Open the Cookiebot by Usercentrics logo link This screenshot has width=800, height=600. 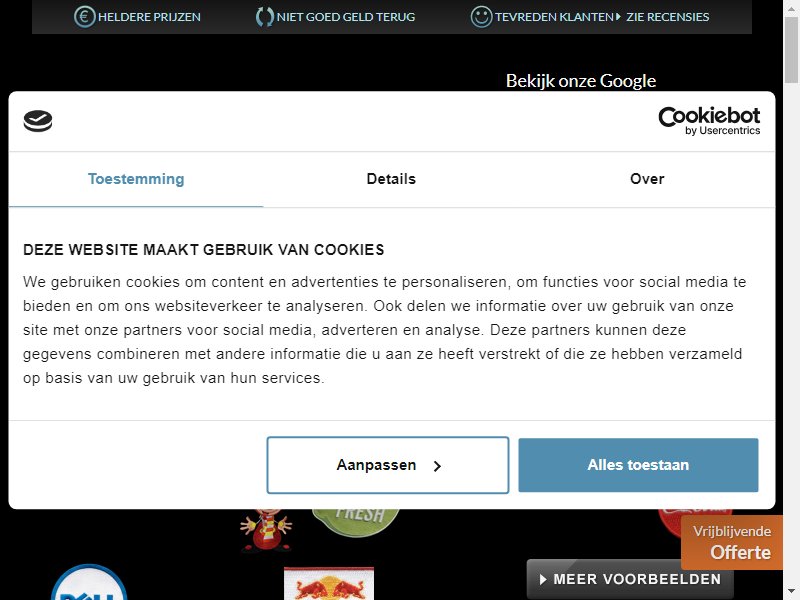click(x=709, y=121)
